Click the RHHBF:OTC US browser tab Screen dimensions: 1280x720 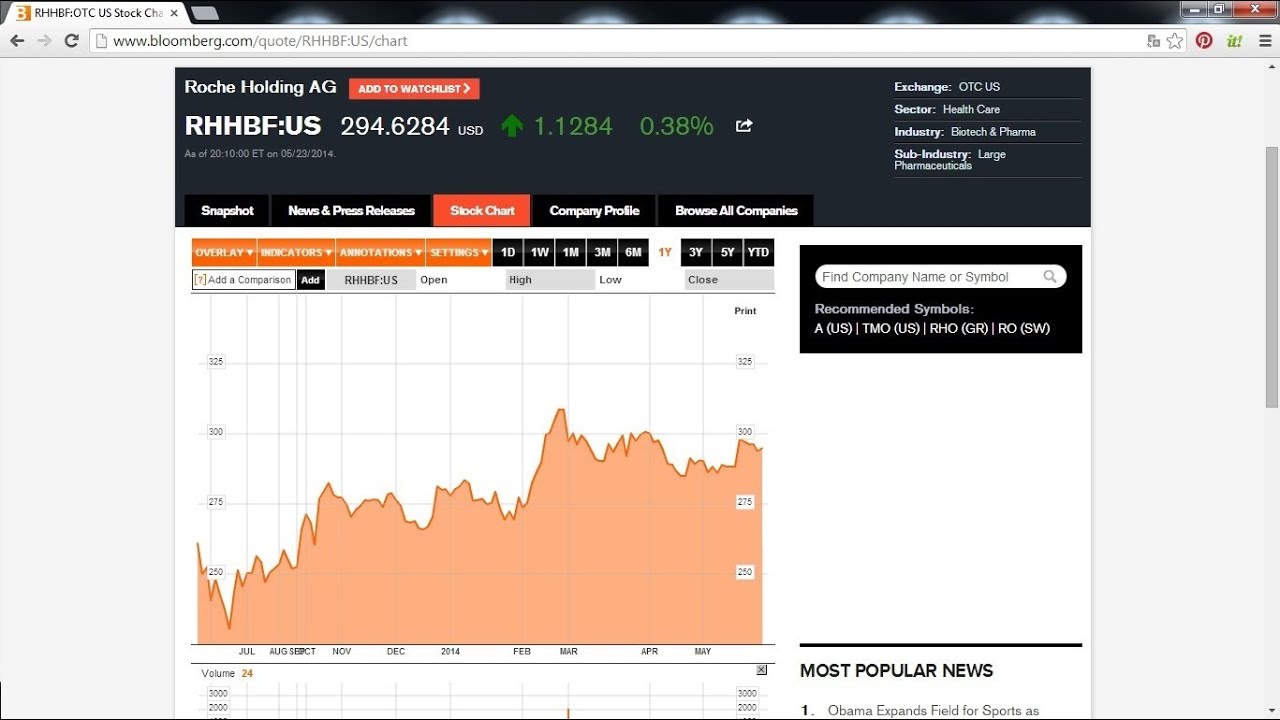[98, 13]
